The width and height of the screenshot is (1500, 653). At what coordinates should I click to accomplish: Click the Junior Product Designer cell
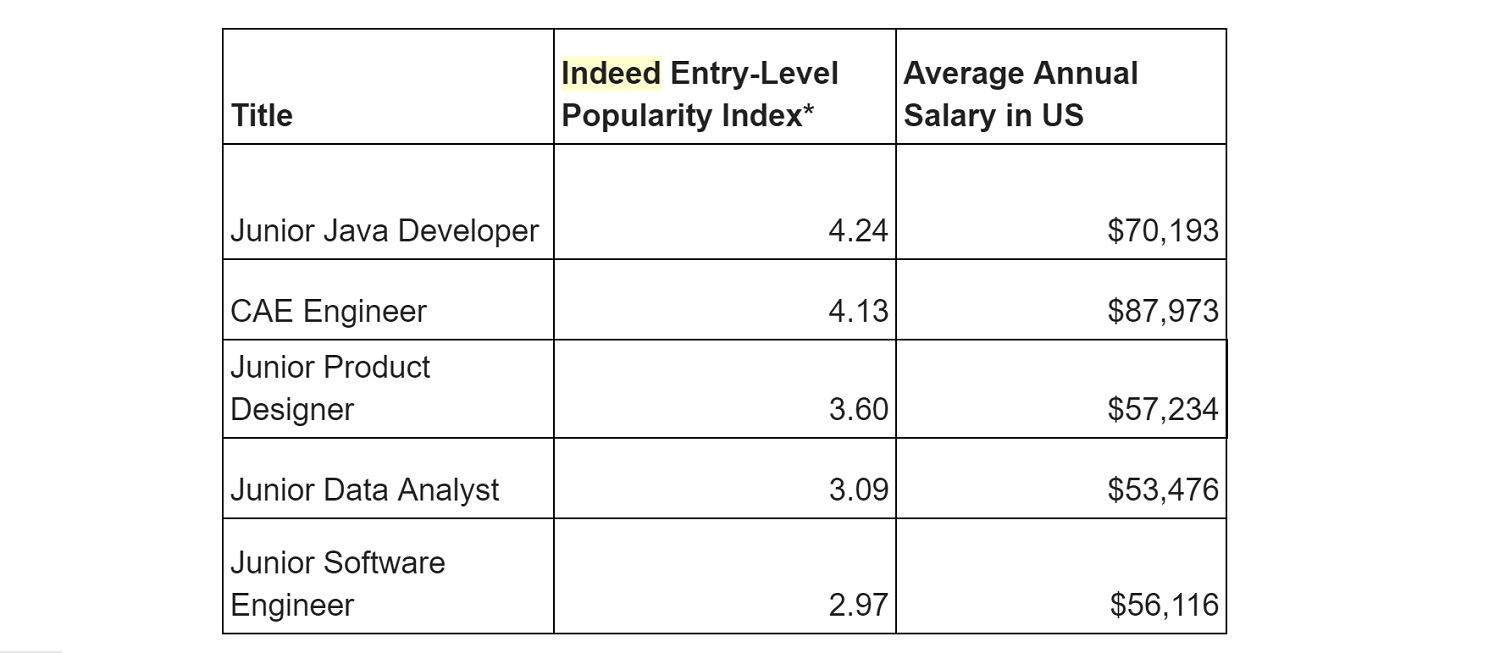(330, 388)
